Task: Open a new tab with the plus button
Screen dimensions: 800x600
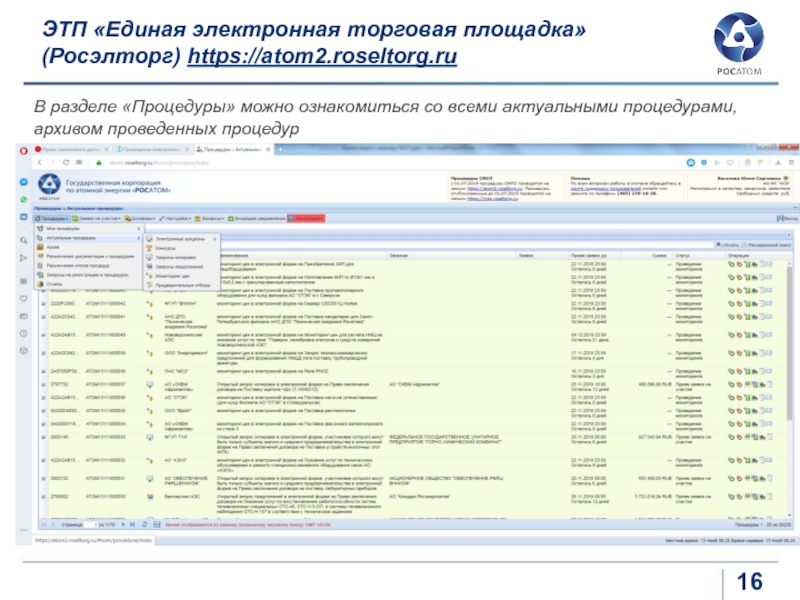Action: pos(280,149)
